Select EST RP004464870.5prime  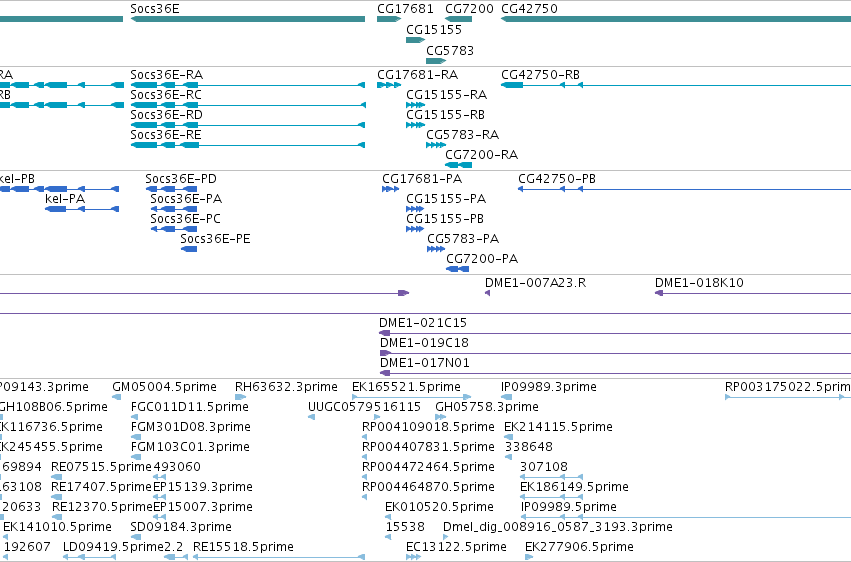429,487
